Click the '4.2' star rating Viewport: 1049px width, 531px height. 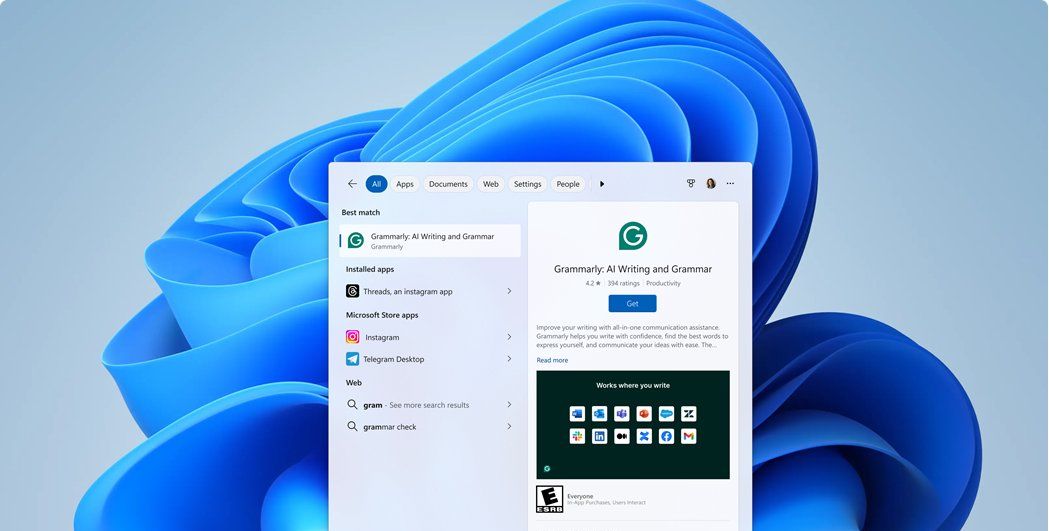pos(593,284)
